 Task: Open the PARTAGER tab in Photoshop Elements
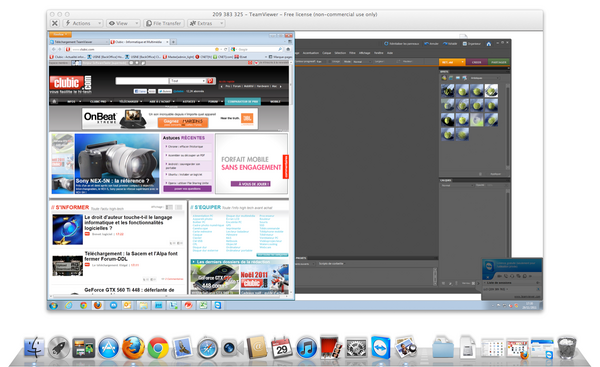coord(499,62)
